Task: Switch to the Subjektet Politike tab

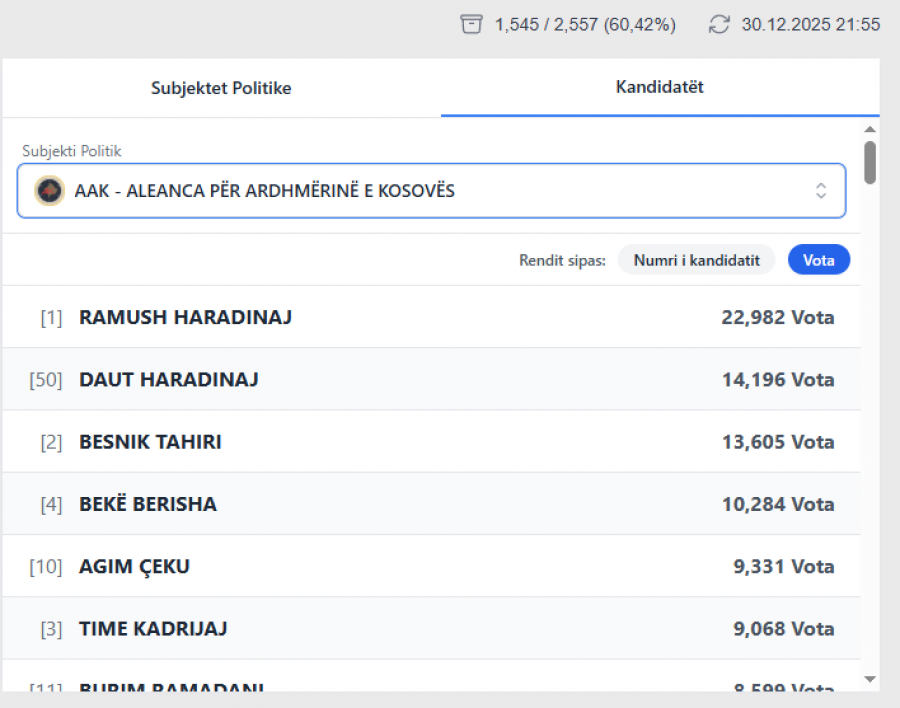Action: [x=221, y=88]
